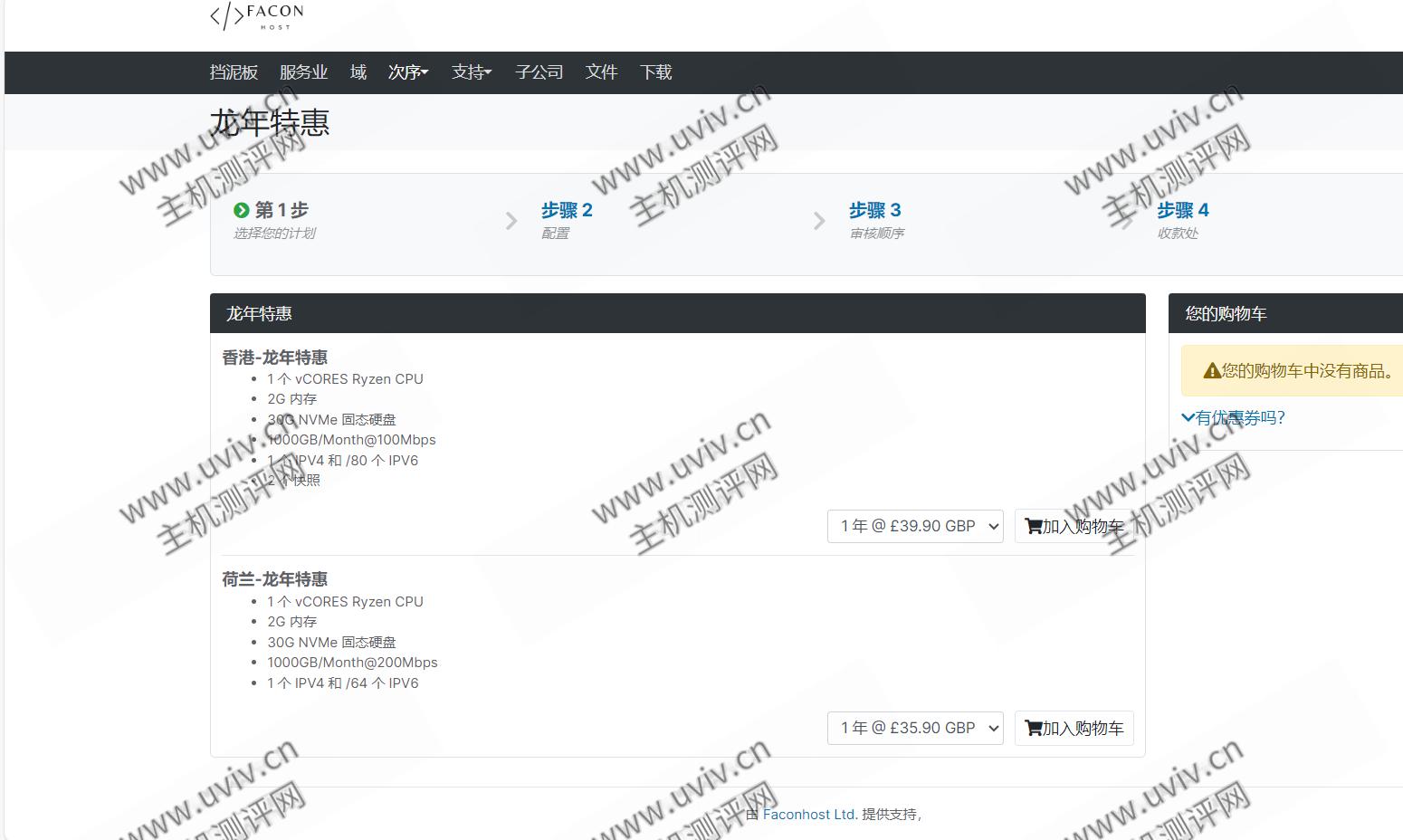Click the cart icon in Netherlands plan button
This screenshot has height=840, width=1403.
click(x=1033, y=728)
